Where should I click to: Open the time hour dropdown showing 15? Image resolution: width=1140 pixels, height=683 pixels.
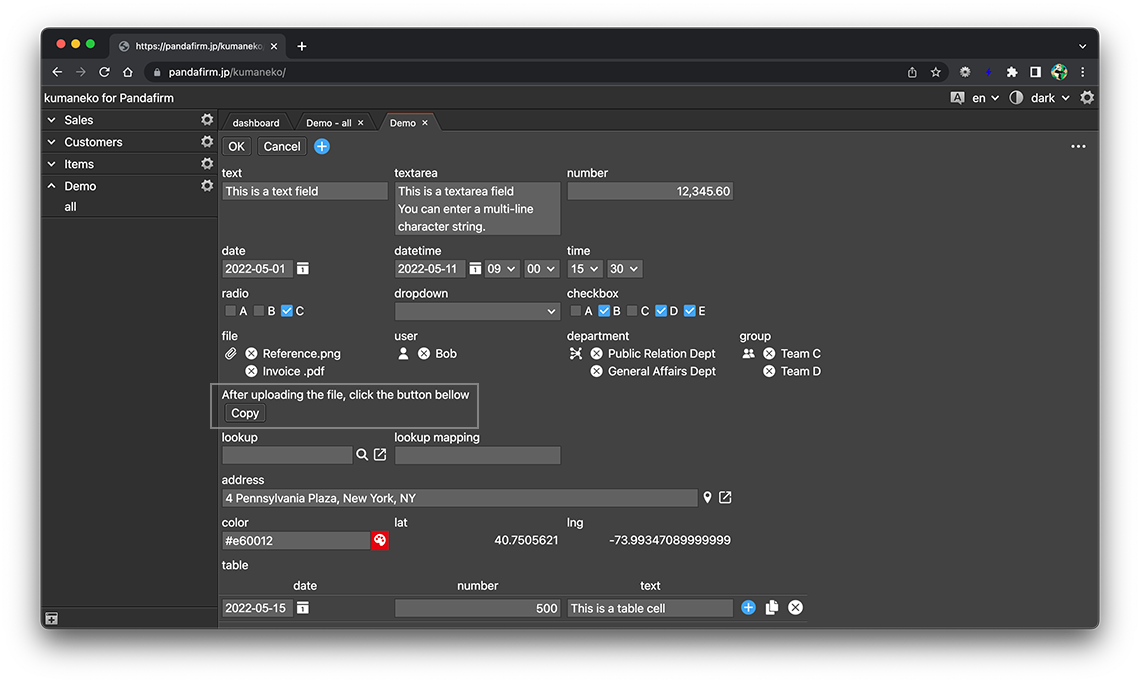coord(584,269)
